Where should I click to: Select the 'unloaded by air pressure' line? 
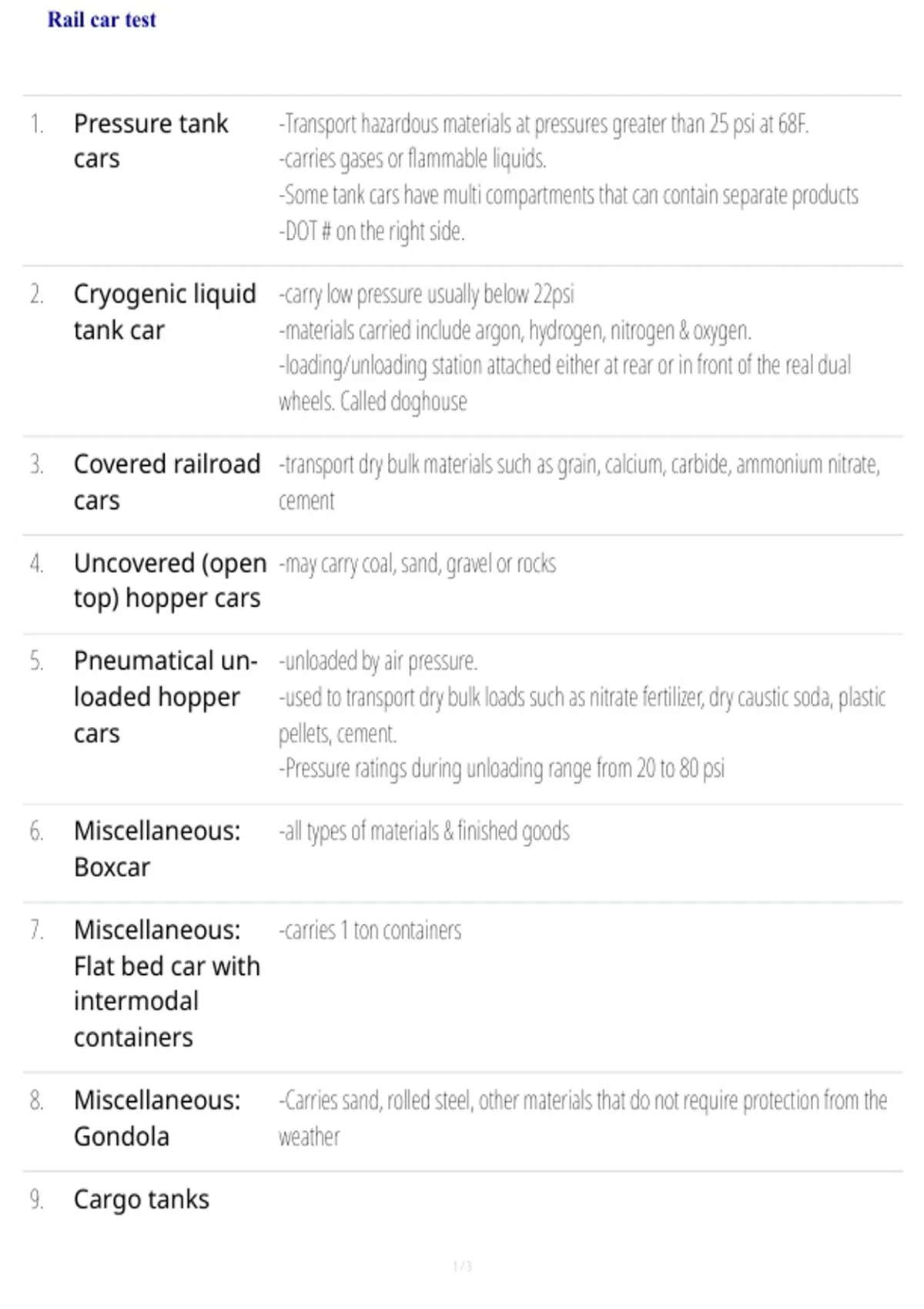tap(378, 661)
